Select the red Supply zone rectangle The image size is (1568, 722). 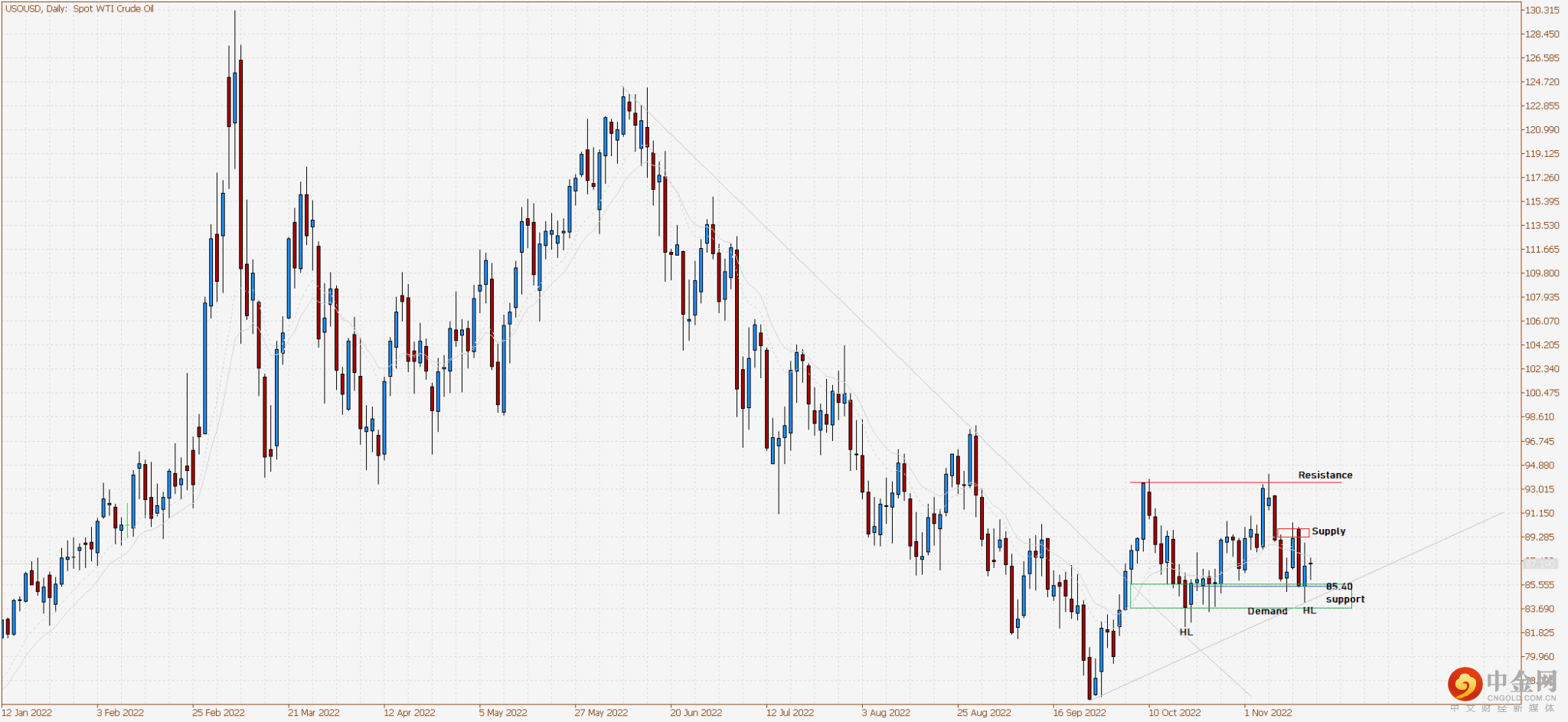1293,532
